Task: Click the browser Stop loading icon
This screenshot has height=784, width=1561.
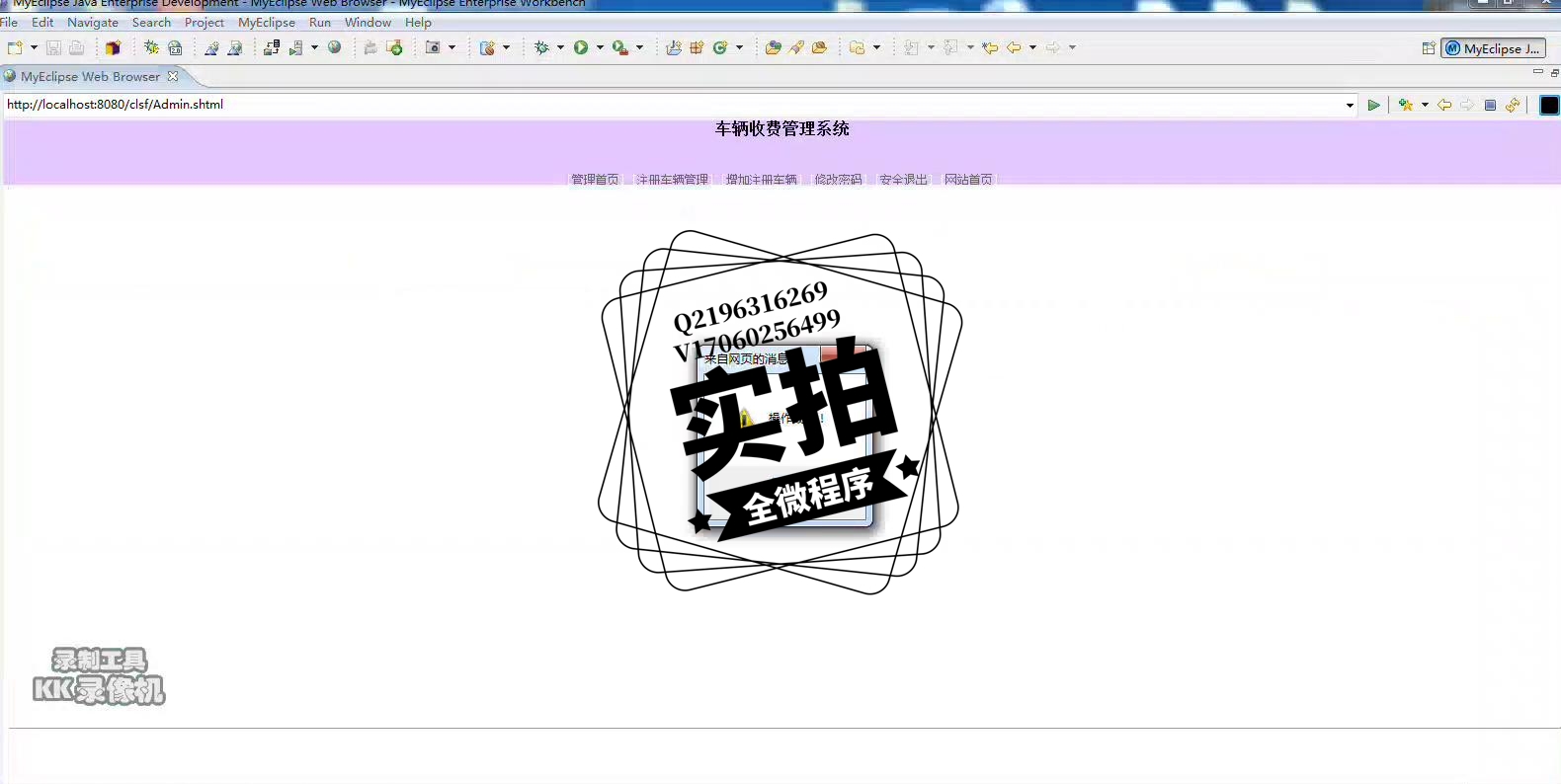Action: pos(1490,105)
